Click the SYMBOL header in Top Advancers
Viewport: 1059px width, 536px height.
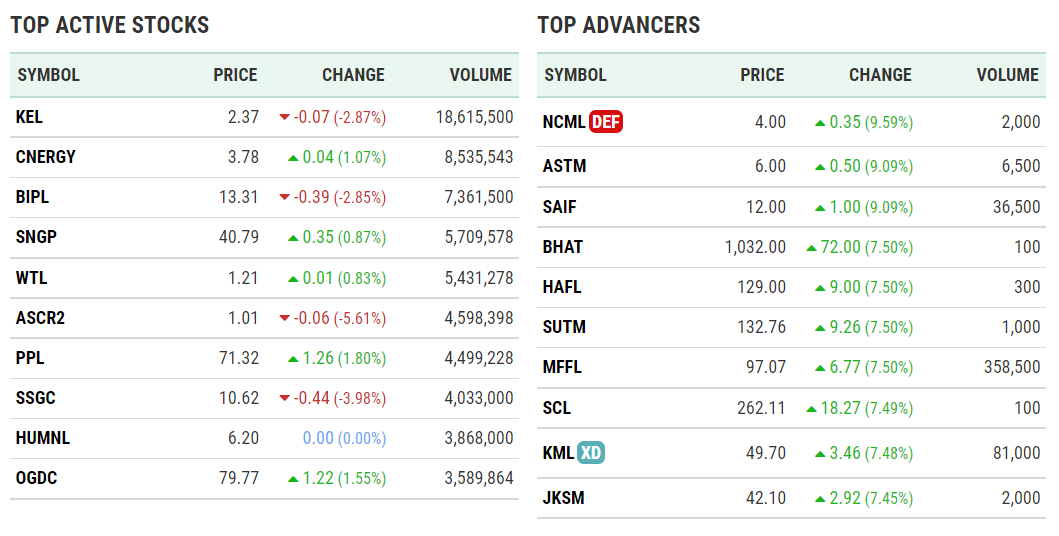tap(576, 75)
